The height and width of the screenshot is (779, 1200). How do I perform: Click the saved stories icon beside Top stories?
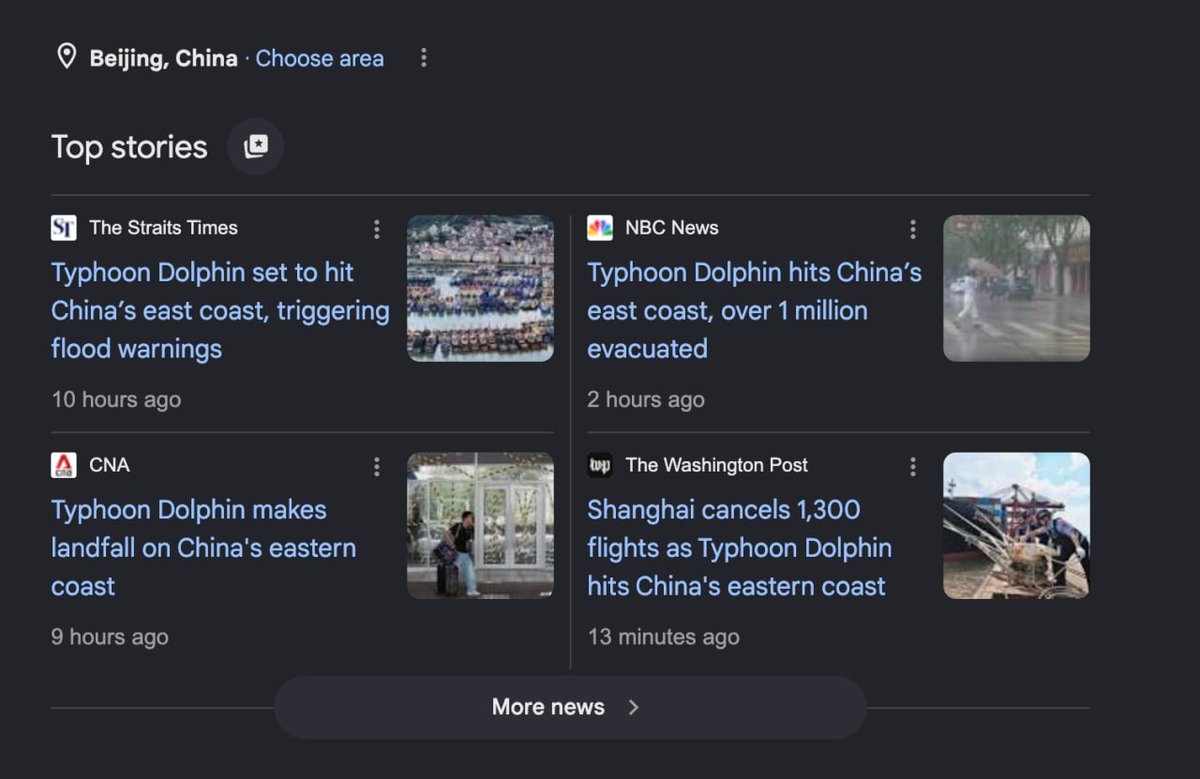[256, 147]
